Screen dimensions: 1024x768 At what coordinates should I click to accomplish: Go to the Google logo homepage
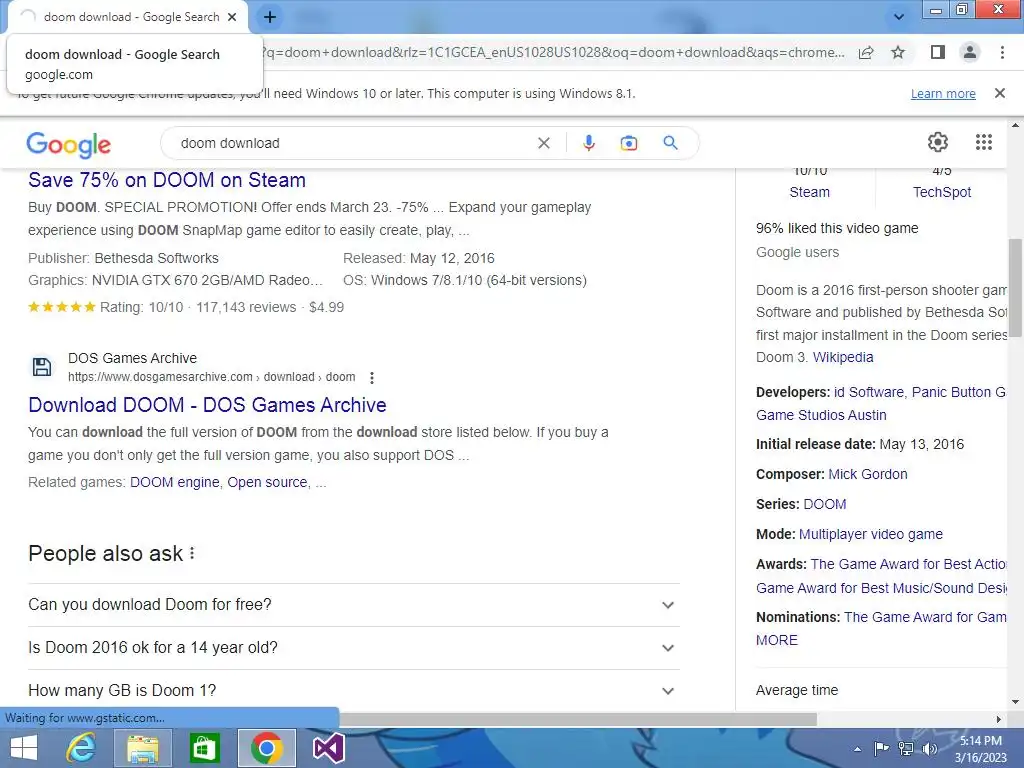69,144
